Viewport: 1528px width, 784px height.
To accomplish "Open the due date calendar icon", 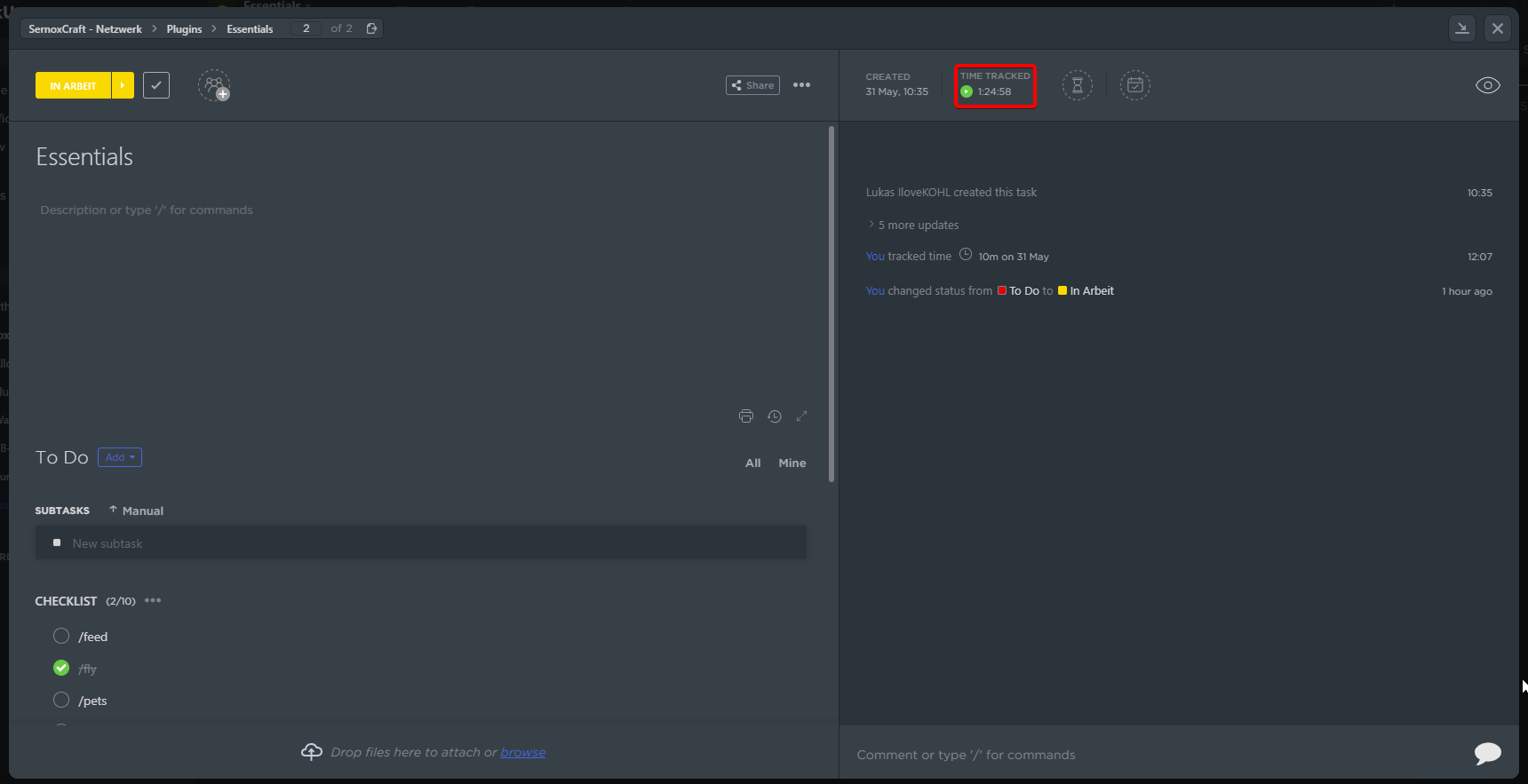I will pos(1134,85).
